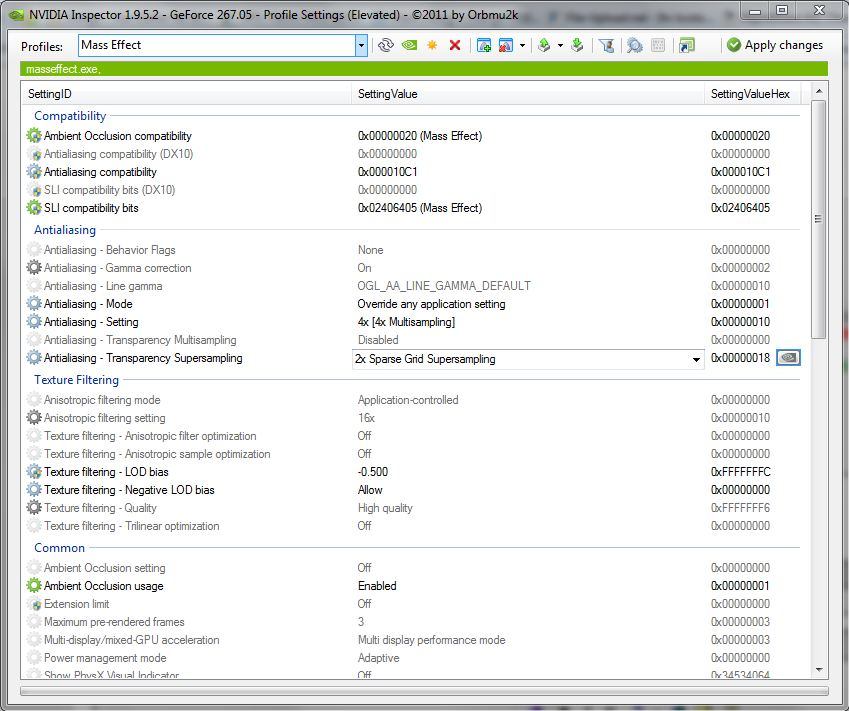Select Texture filtering - Anisotropic filter optimization row
Viewport: 849px width, 711px height.
(x=413, y=435)
